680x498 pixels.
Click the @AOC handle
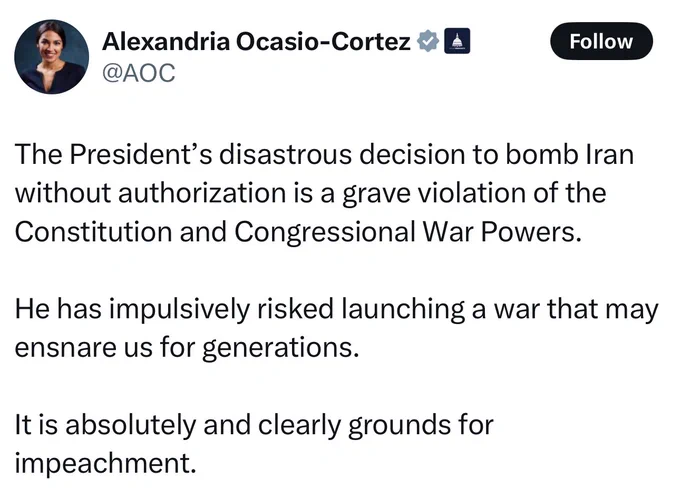[x=138, y=73]
